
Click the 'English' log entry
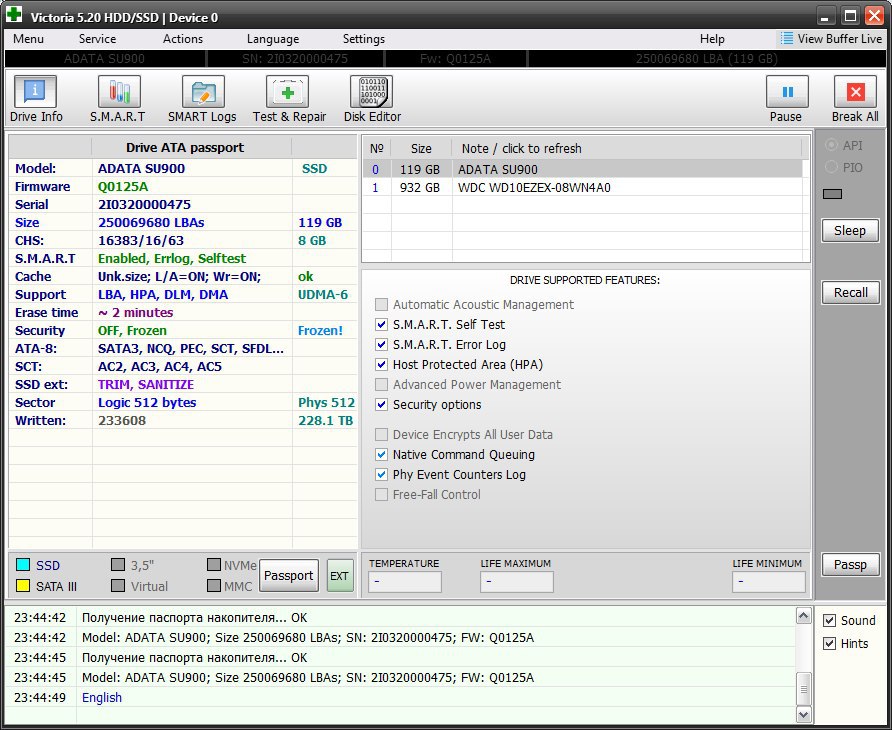pos(102,698)
